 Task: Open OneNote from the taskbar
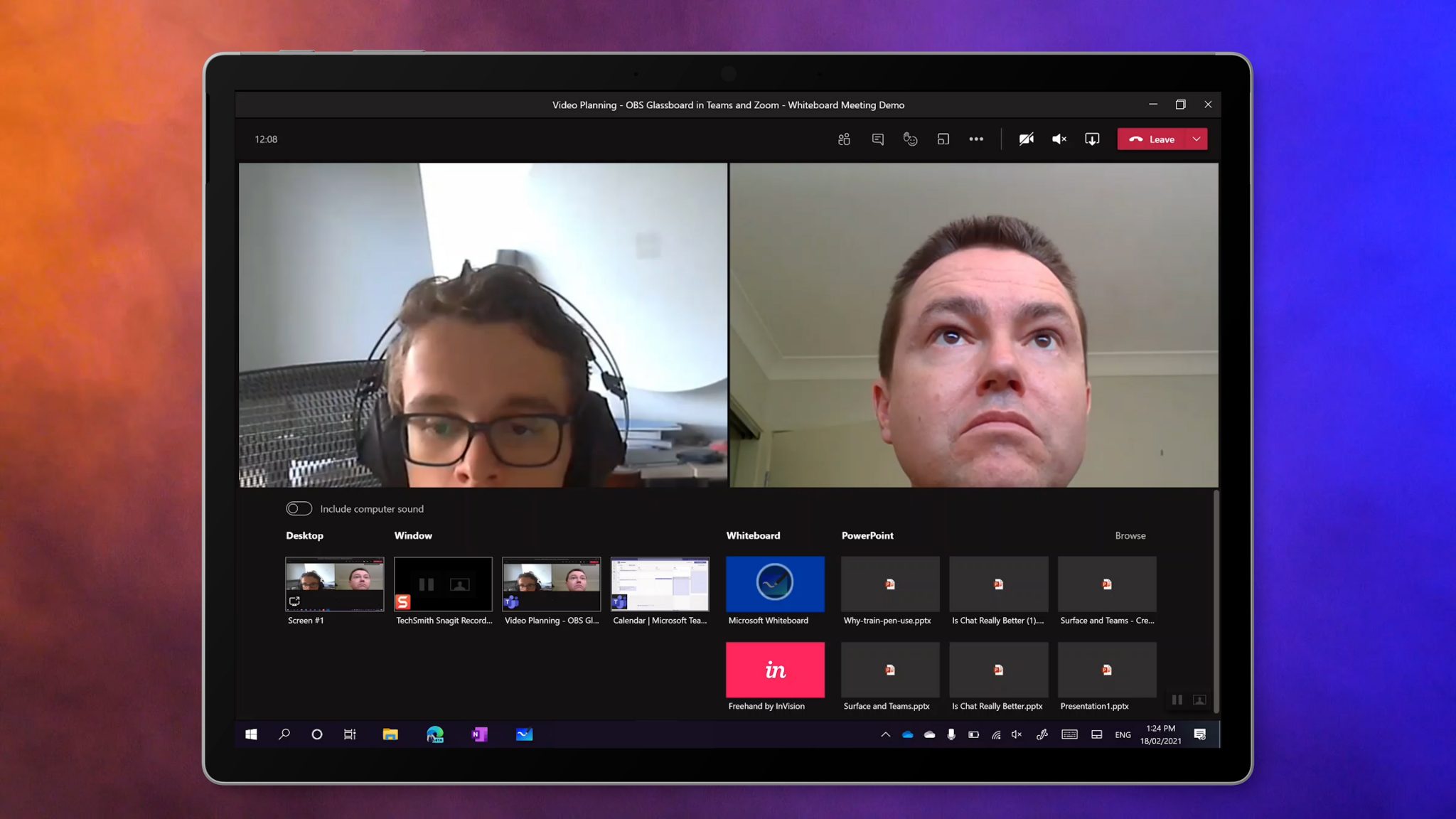(480, 734)
